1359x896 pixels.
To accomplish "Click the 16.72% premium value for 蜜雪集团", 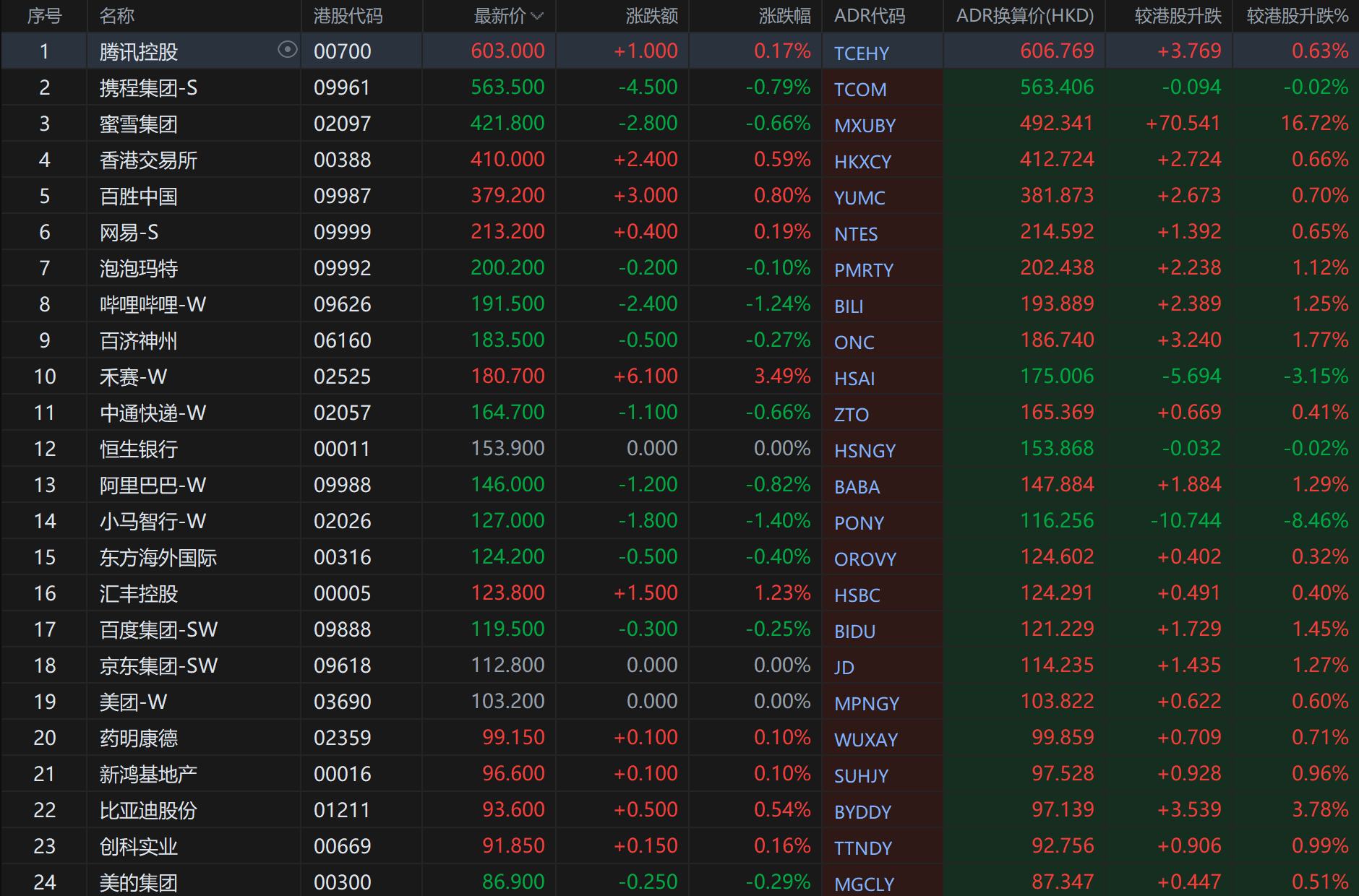I will click(1313, 124).
